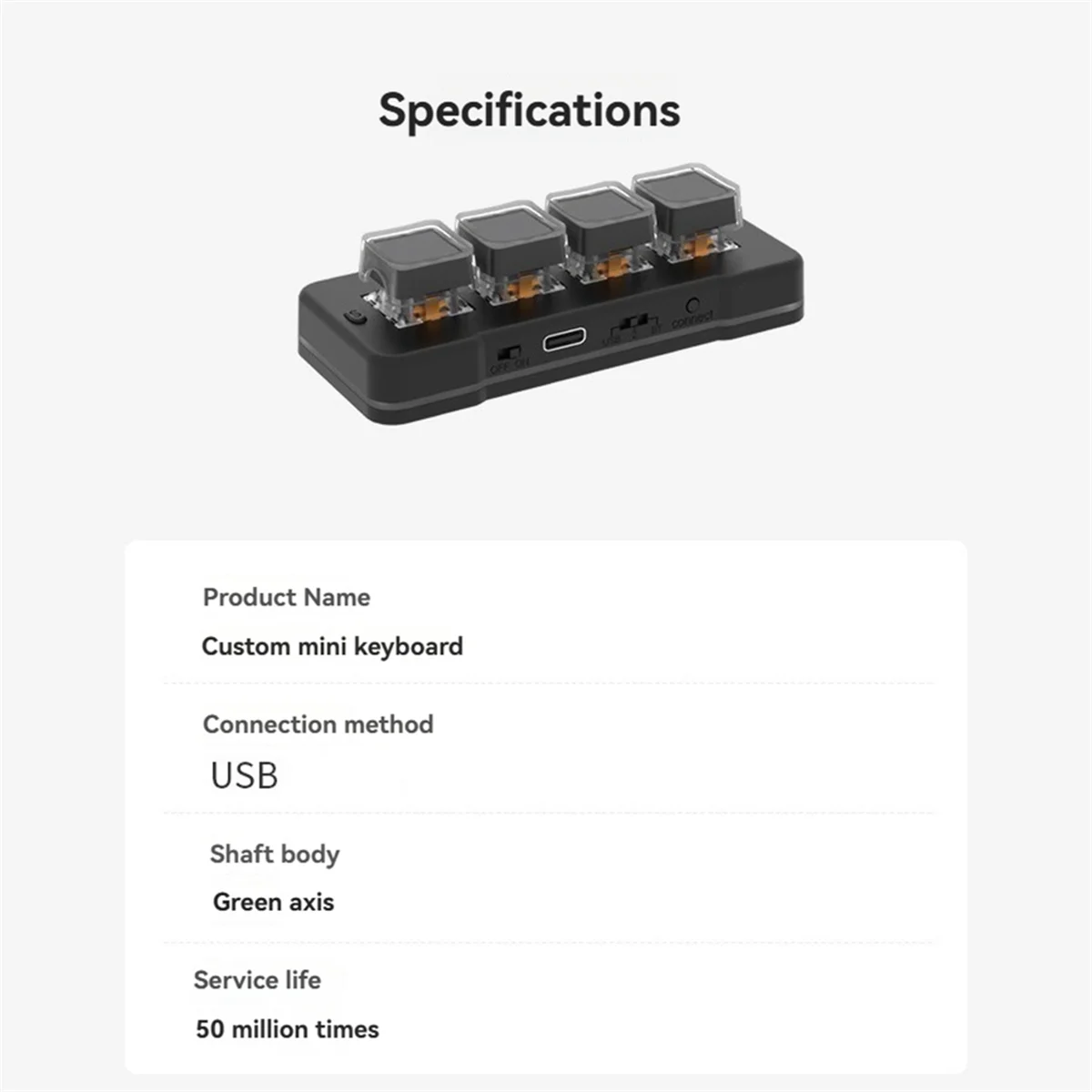Click the Service life label
The width and height of the screenshot is (1092, 1092).
(x=257, y=980)
